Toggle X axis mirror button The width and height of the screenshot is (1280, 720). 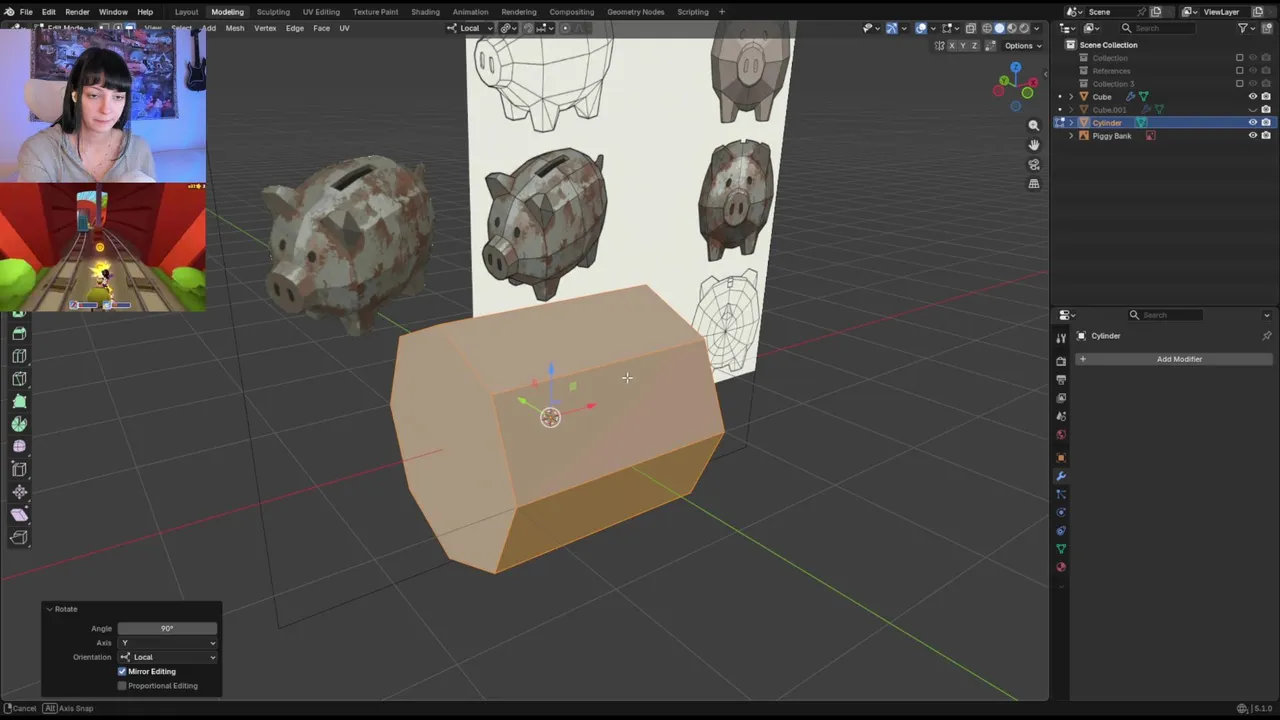tap(952, 46)
